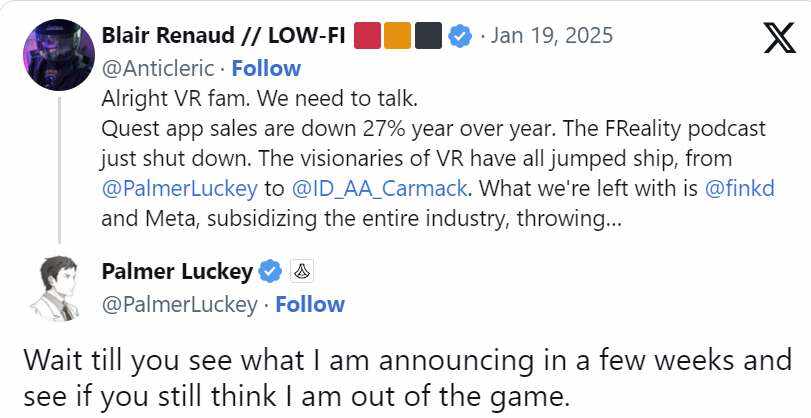This screenshot has height=418, width=811.
Task: Open Blair Renaud's profile avatar
Action: pyautogui.click(x=59, y=52)
